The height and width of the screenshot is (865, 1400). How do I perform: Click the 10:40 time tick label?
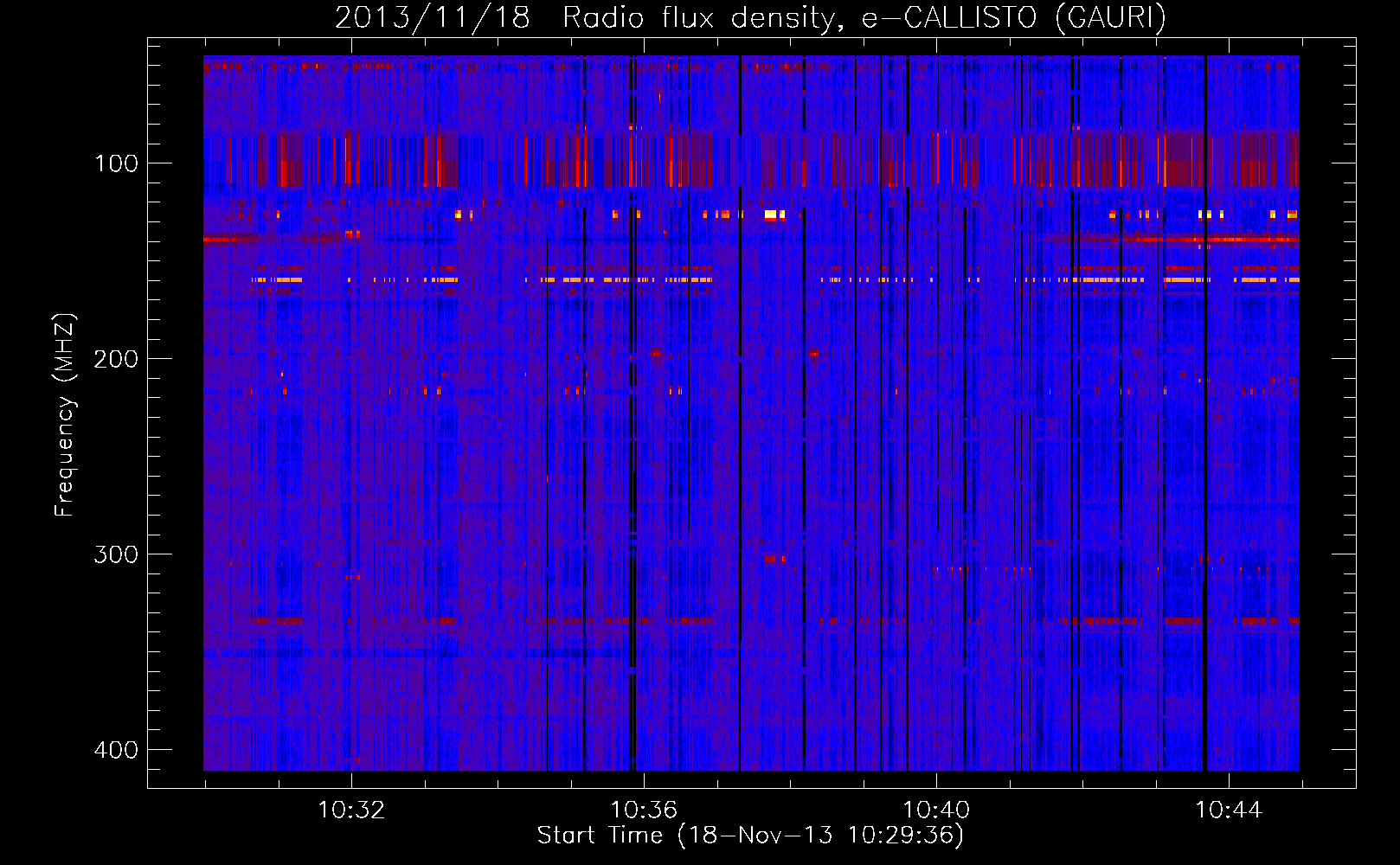[x=936, y=811]
